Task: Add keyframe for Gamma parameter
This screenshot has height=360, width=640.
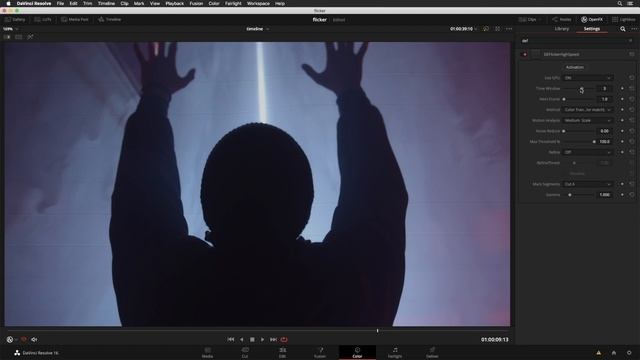Action: tap(622, 195)
